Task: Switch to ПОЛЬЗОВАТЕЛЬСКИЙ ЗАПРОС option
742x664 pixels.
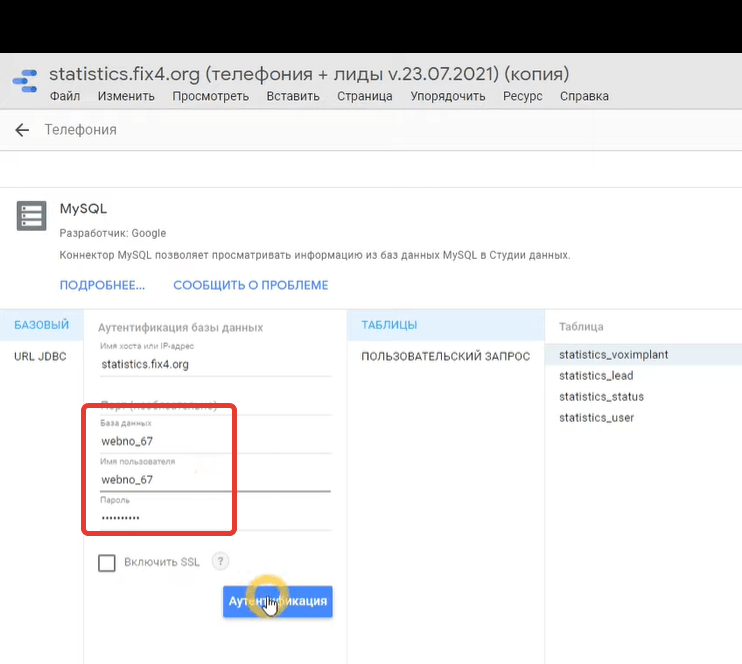Action: click(x=445, y=356)
